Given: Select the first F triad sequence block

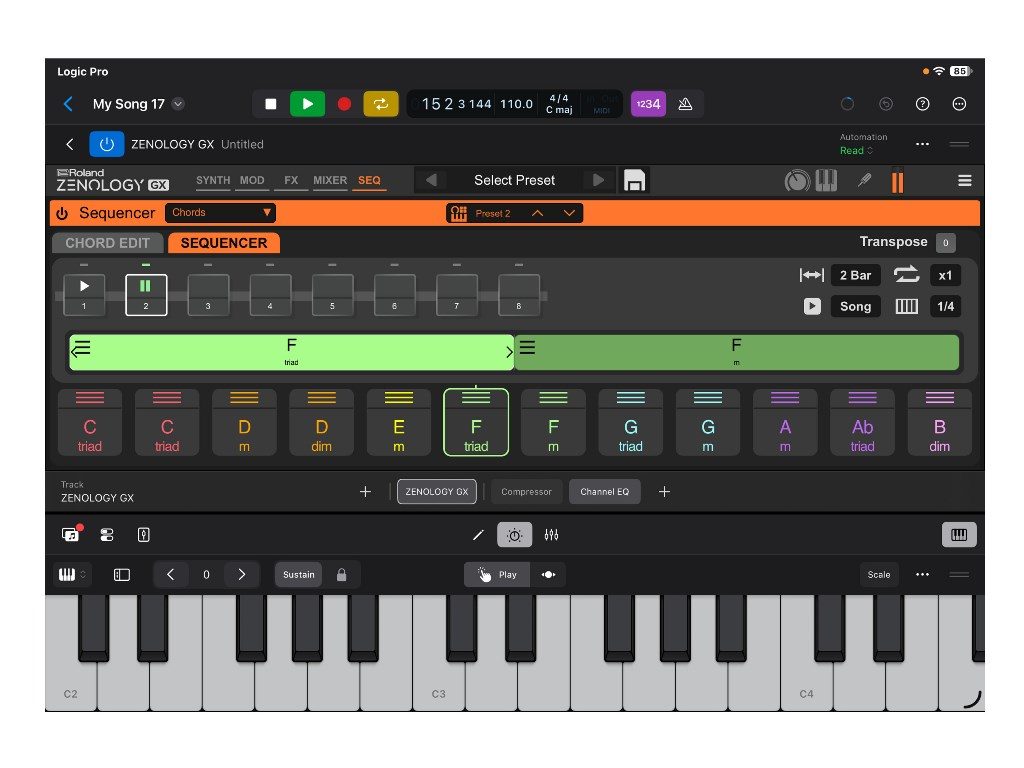Looking at the screenshot, I should (x=291, y=353).
